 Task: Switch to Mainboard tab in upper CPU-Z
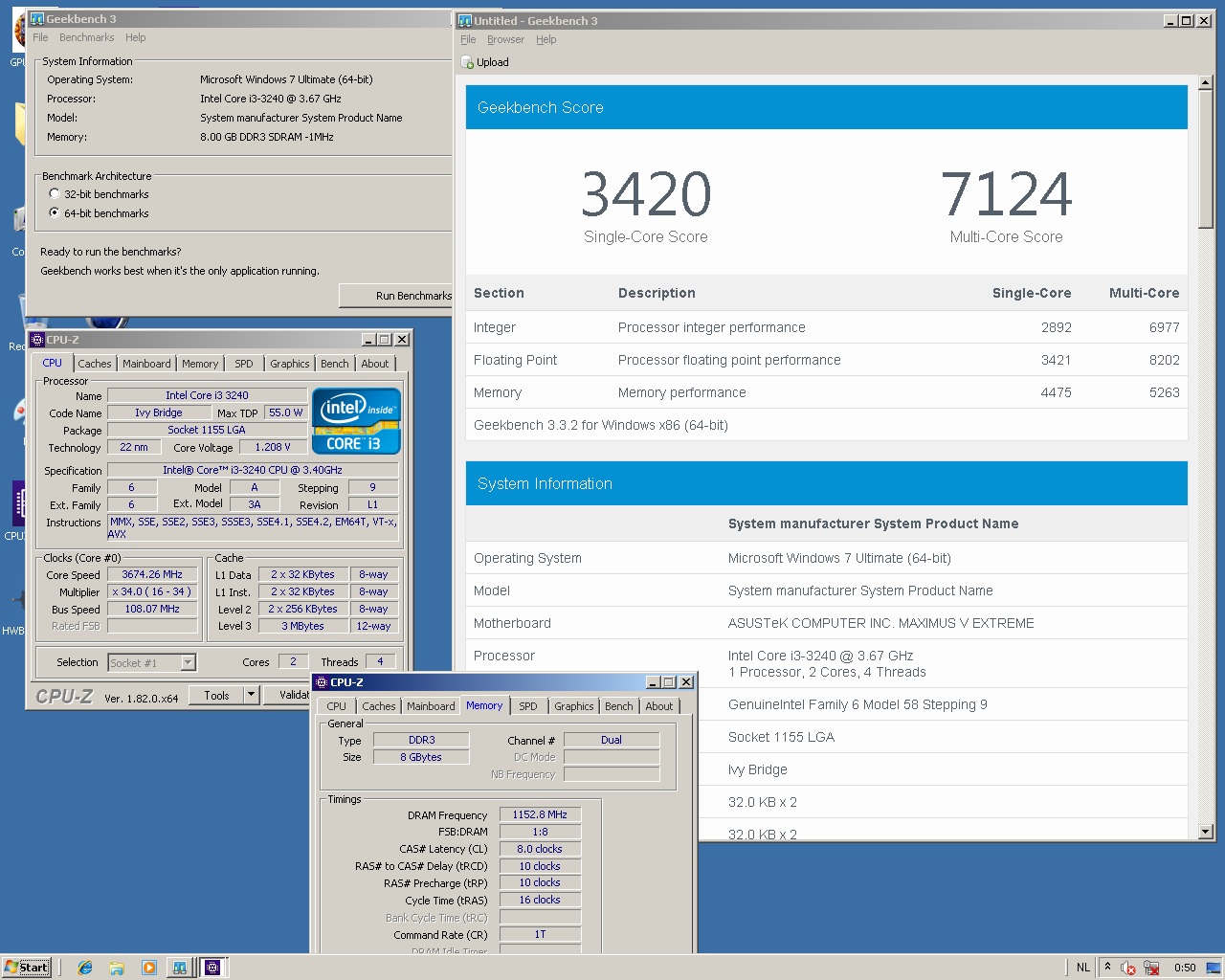(146, 364)
